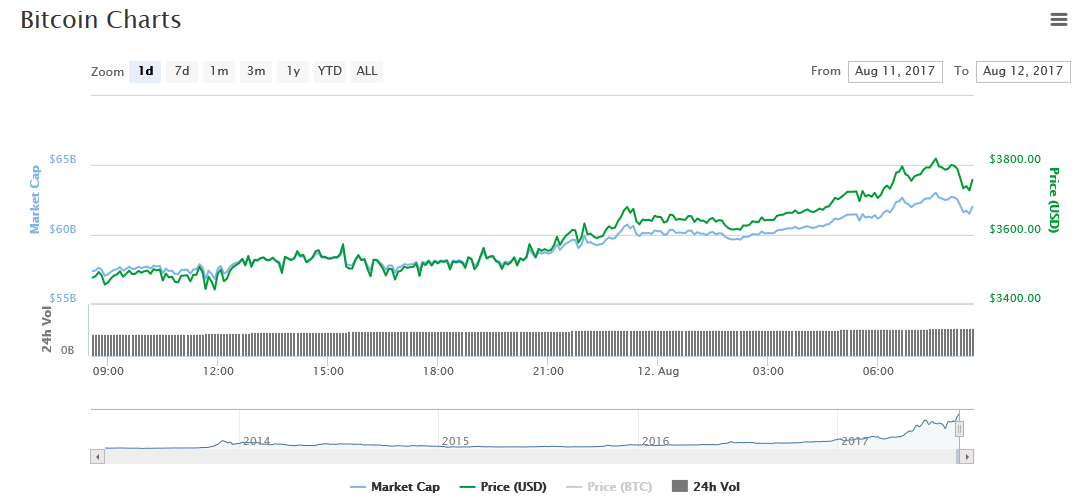Viewport: 1089px width, 504px height.
Task: Click the navigator range handle
Action: click(959, 430)
